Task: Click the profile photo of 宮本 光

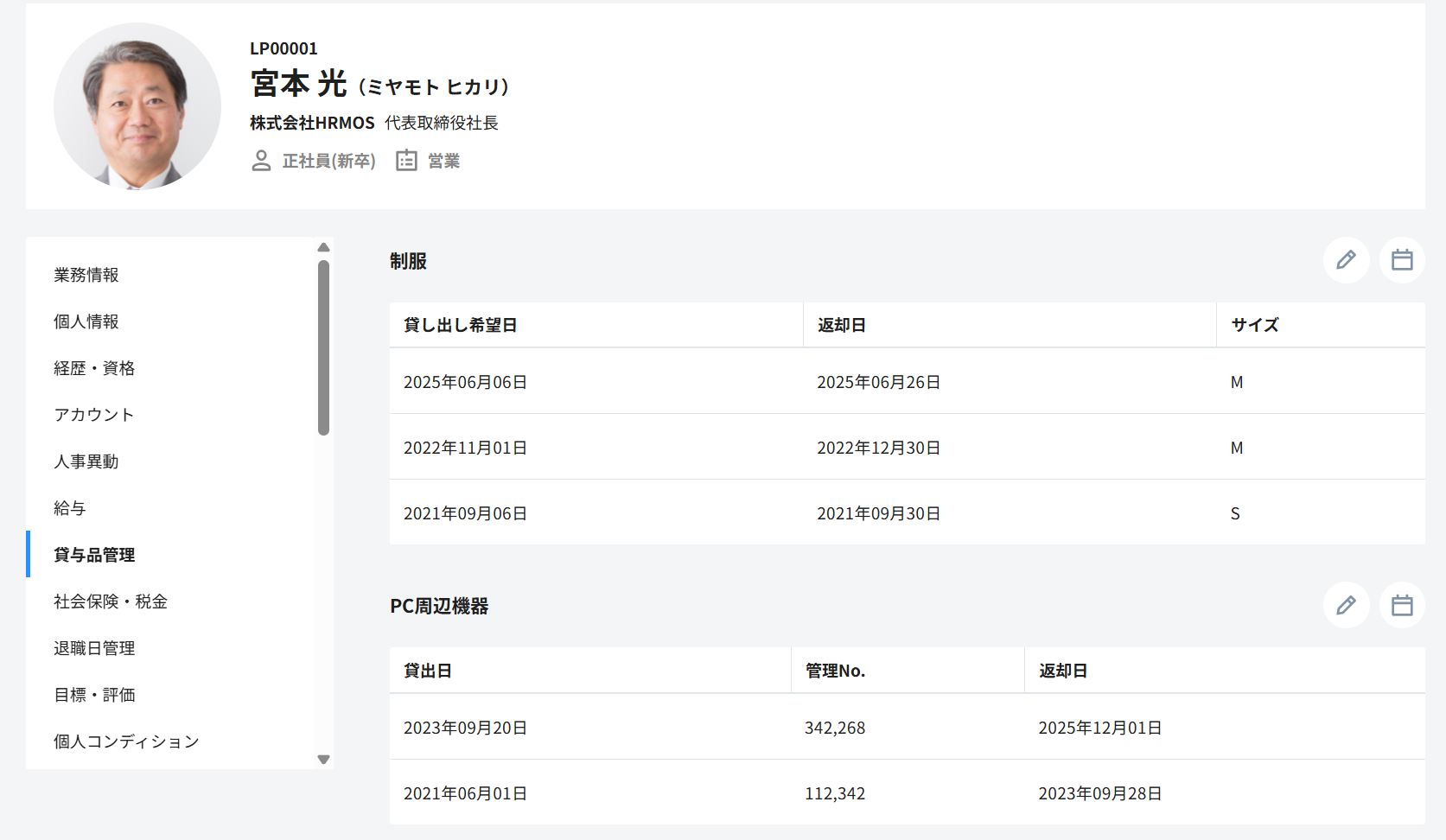Action: 137,106
